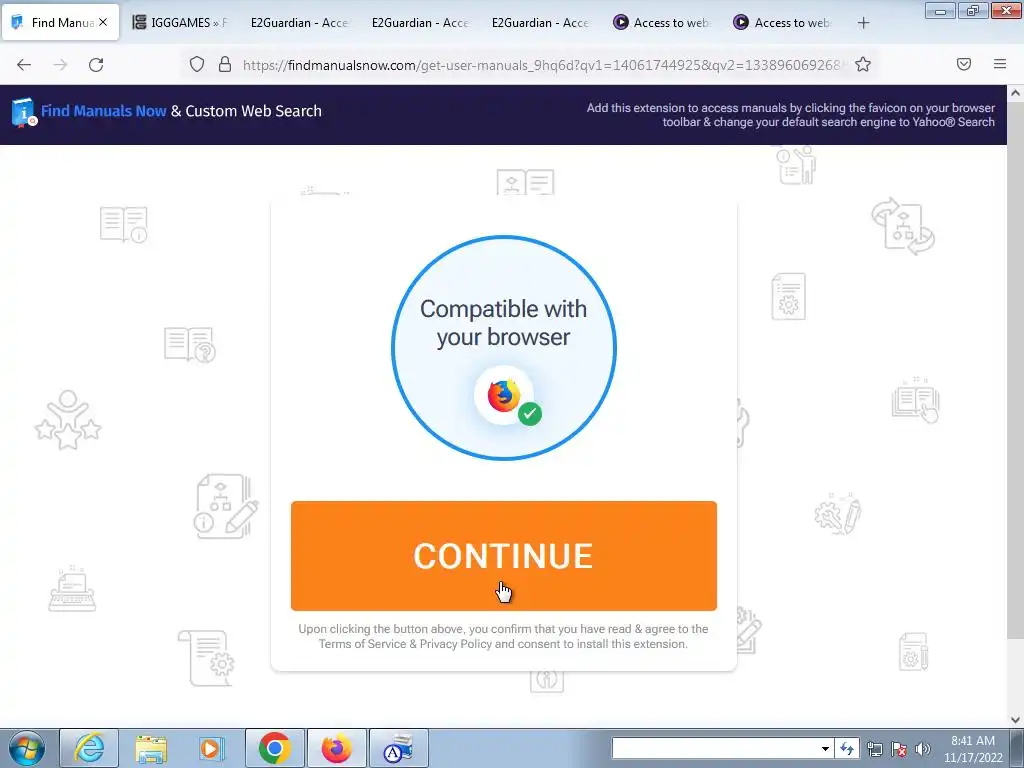The image size is (1024, 768).
Task: Bookmark this page with star icon
Action: point(863,64)
